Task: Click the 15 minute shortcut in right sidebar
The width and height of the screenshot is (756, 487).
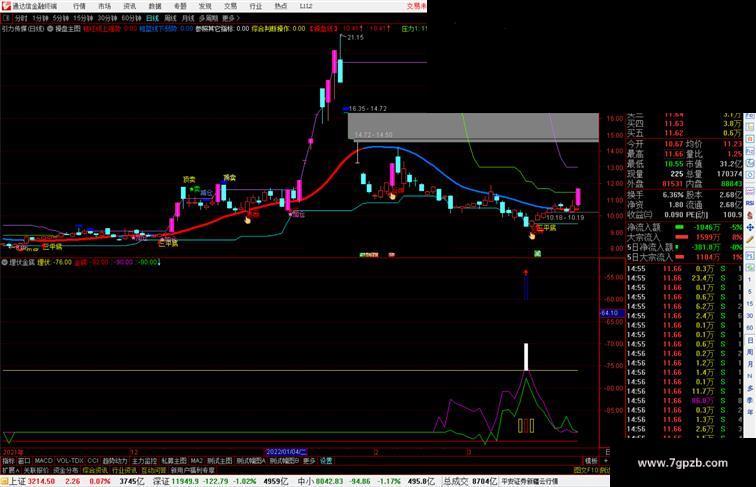Action: tap(750, 304)
